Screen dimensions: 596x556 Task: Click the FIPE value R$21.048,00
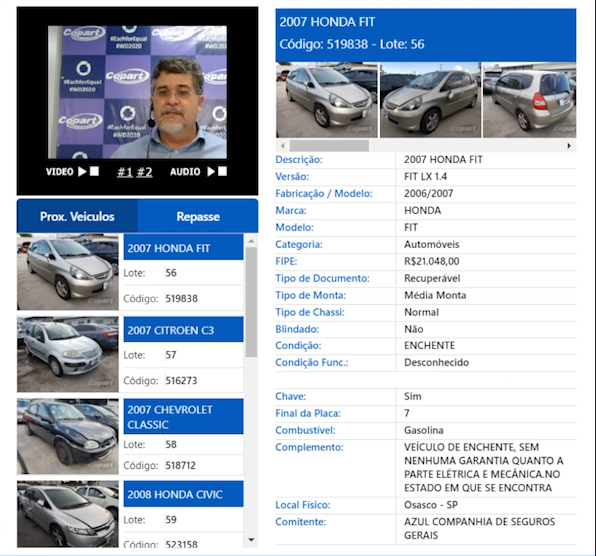click(x=431, y=261)
